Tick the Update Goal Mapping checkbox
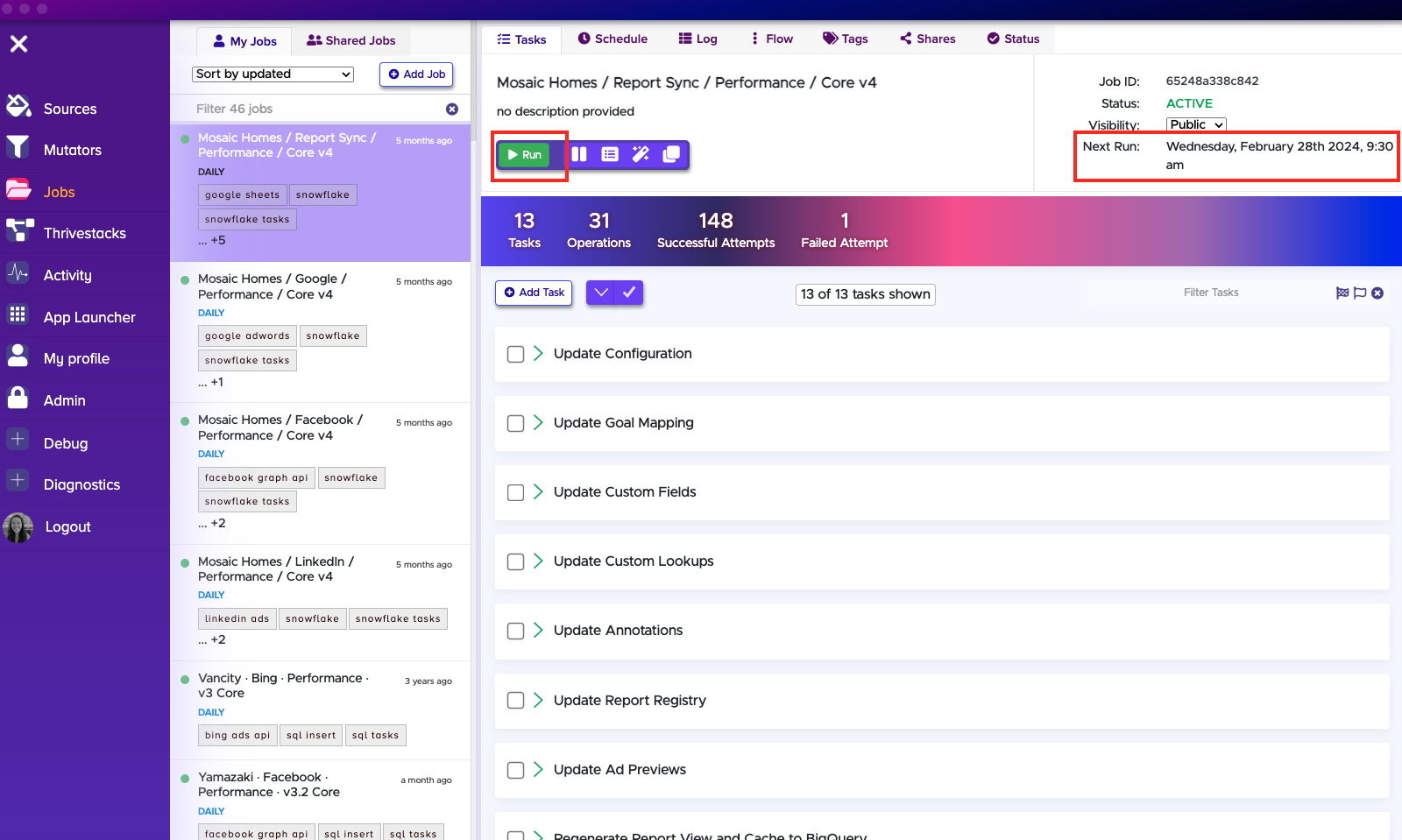This screenshot has width=1402, height=840. click(515, 423)
